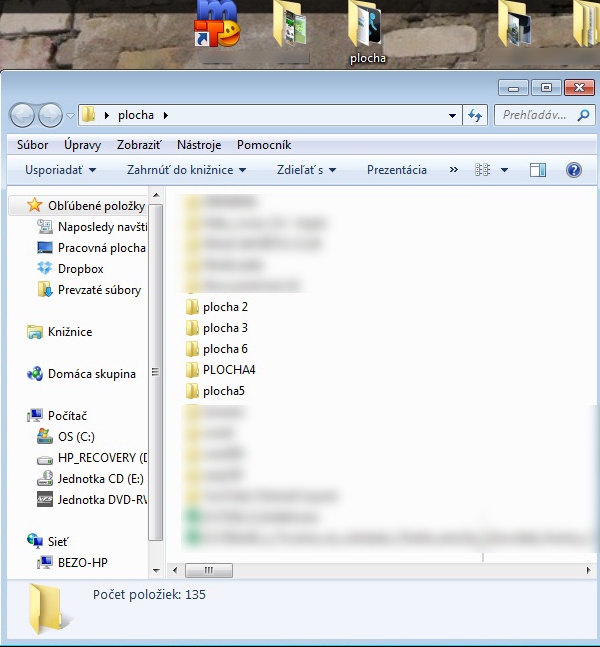Click the horizontal scrollbar thumb

[209, 570]
